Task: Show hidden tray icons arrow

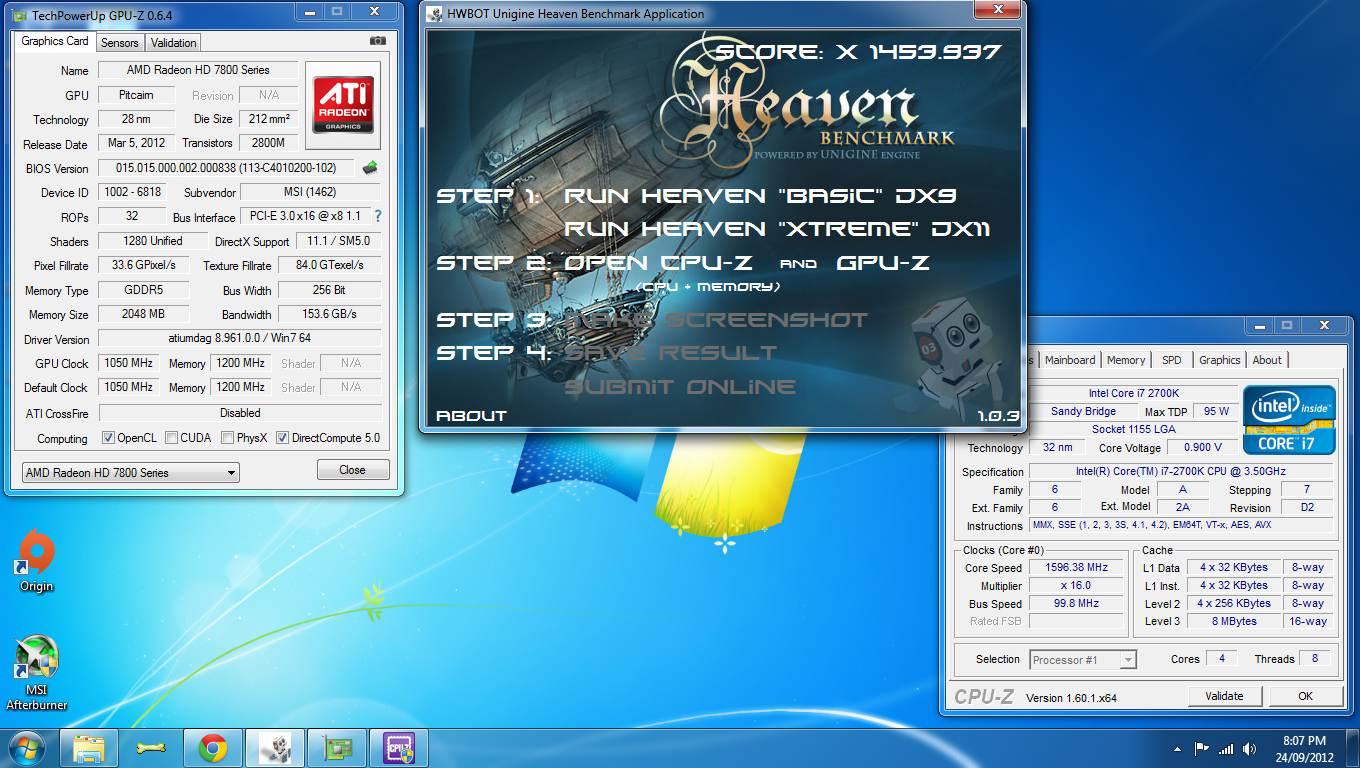Action: [x=1178, y=748]
